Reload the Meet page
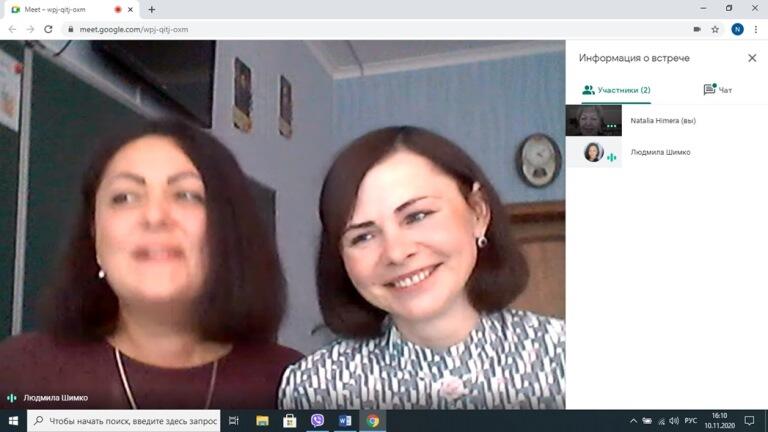 click(48, 29)
